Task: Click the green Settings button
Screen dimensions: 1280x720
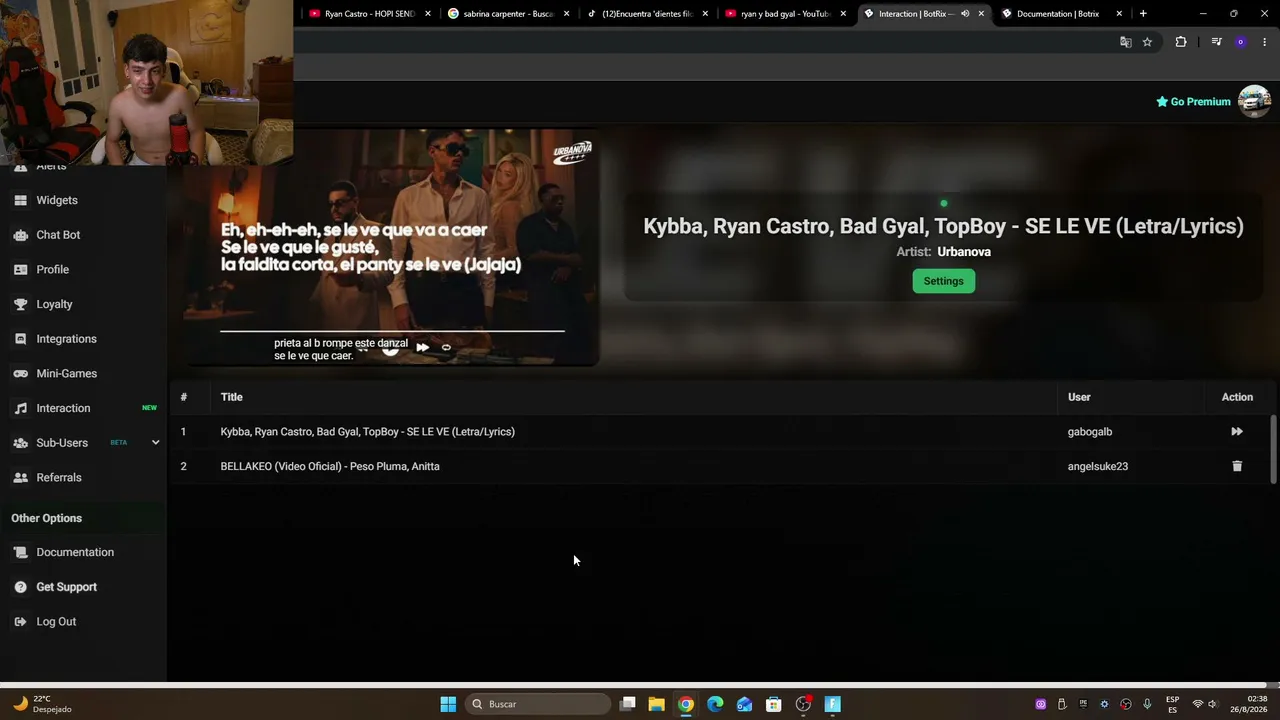Action: point(943,281)
